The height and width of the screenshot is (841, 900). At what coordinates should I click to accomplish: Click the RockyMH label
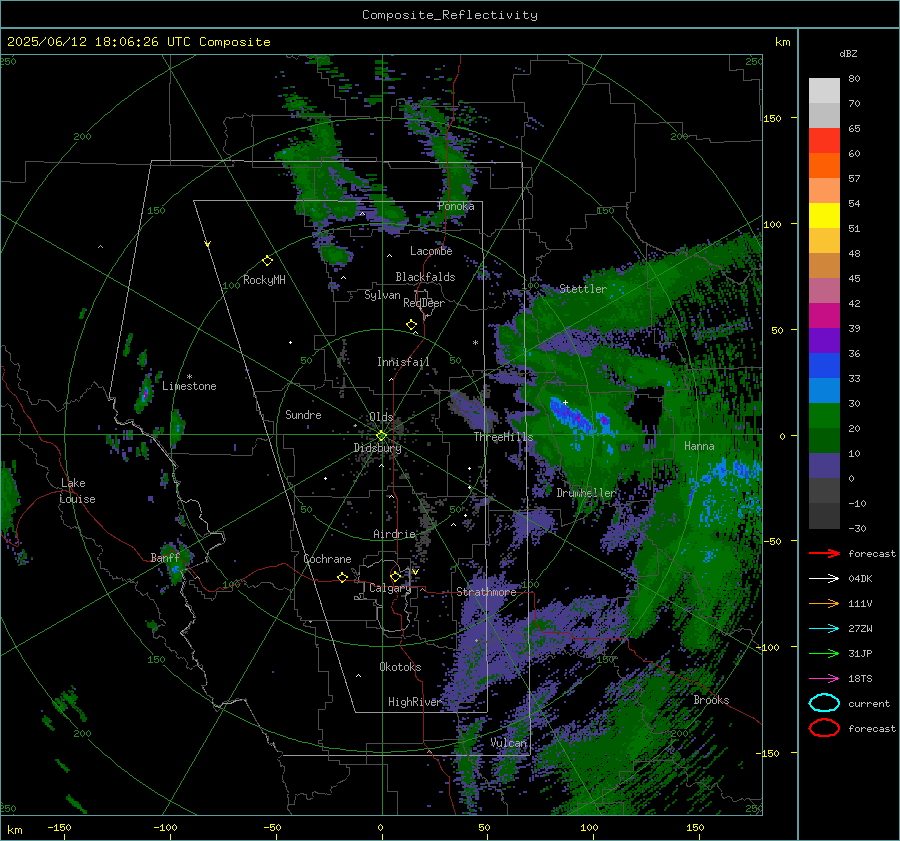coord(264,280)
